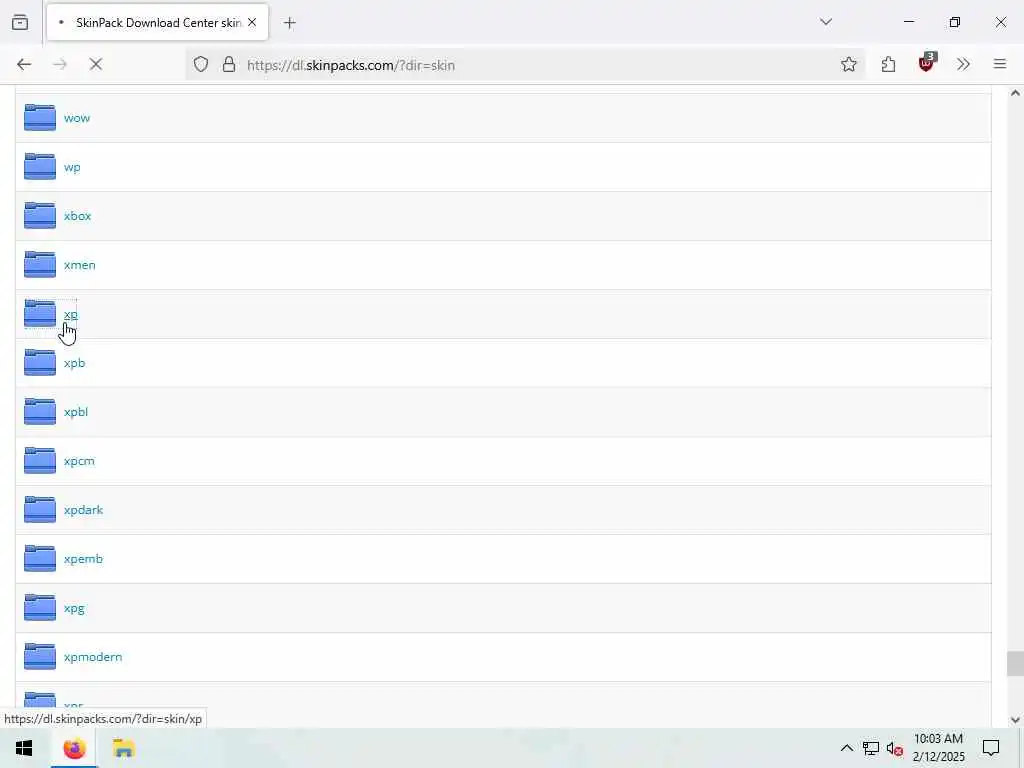Open the xpdark directory link

click(84, 510)
